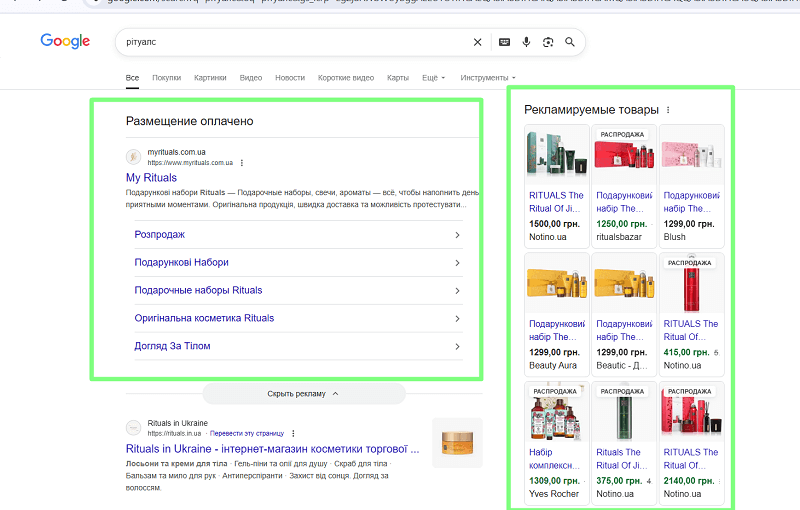Expand the Ещё dropdown menu
Screen dimensions: 800x510
click(433, 78)
